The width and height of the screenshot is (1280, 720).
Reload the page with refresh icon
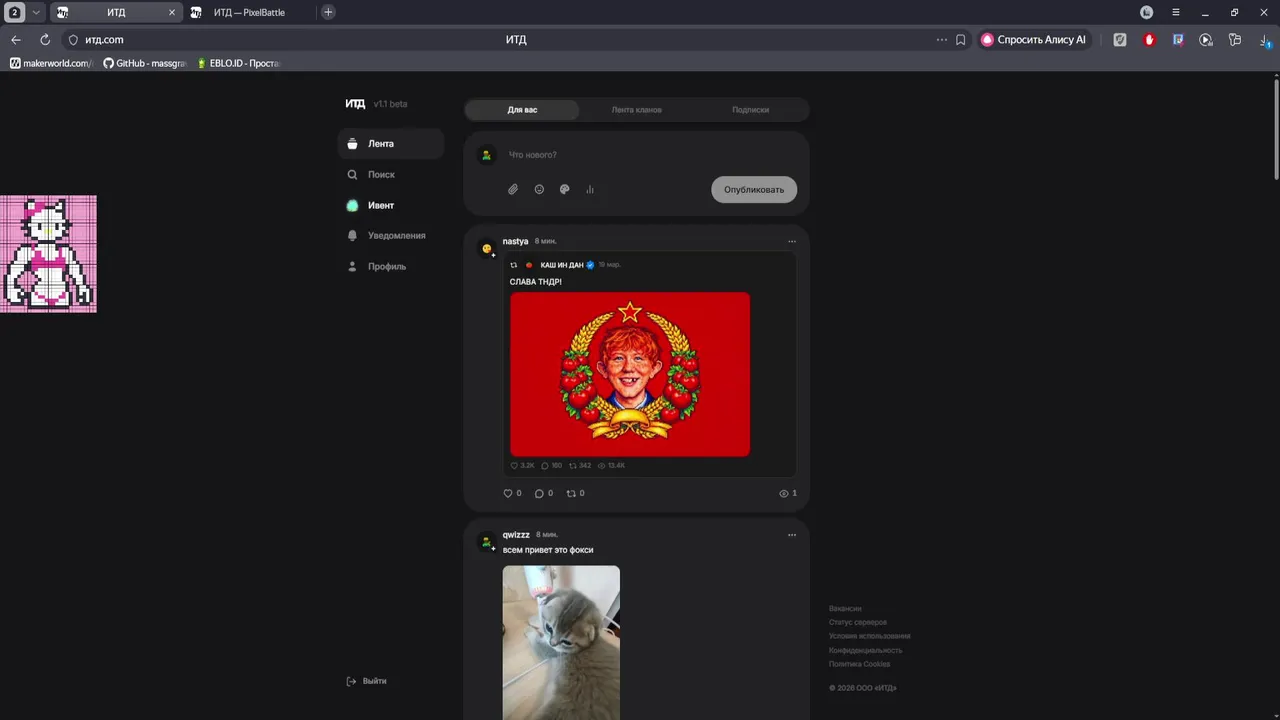[45, 40]
